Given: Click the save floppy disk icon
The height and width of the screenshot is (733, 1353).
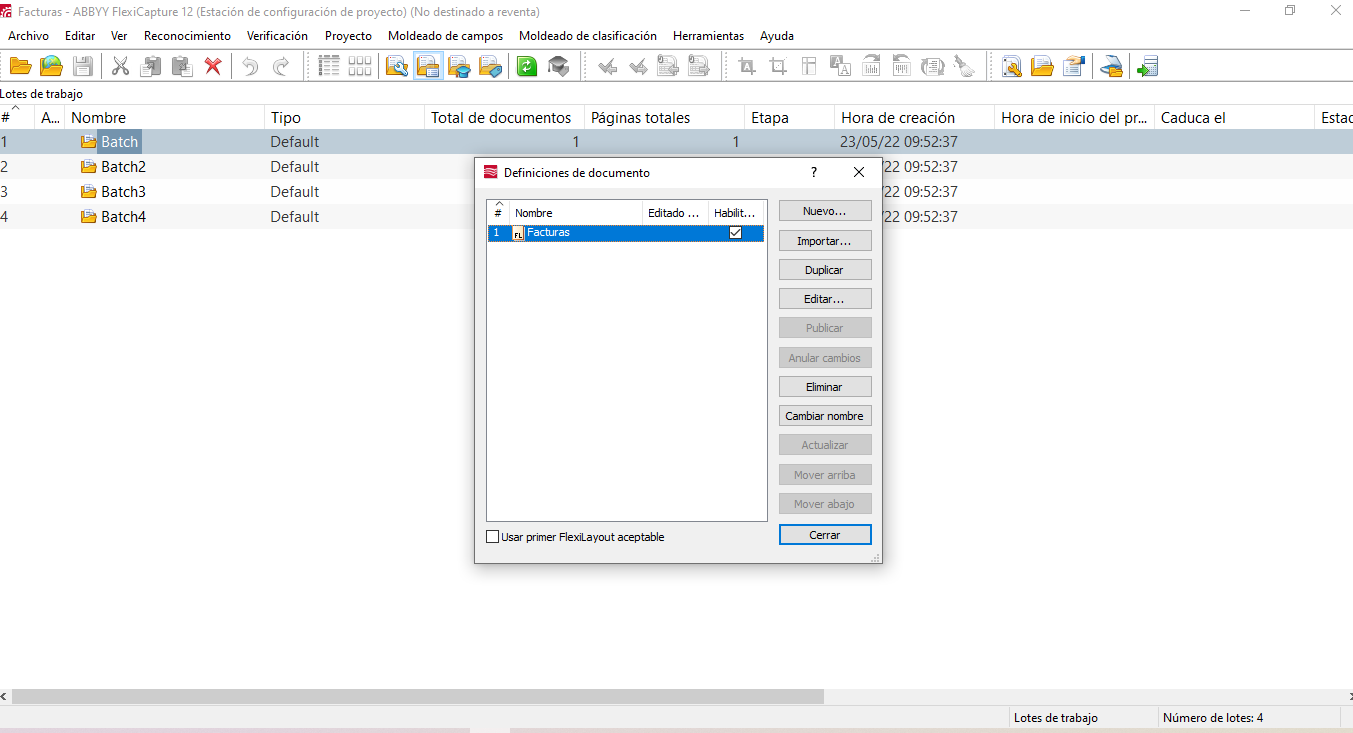Looking at the screenshot, I should (82, 66).
